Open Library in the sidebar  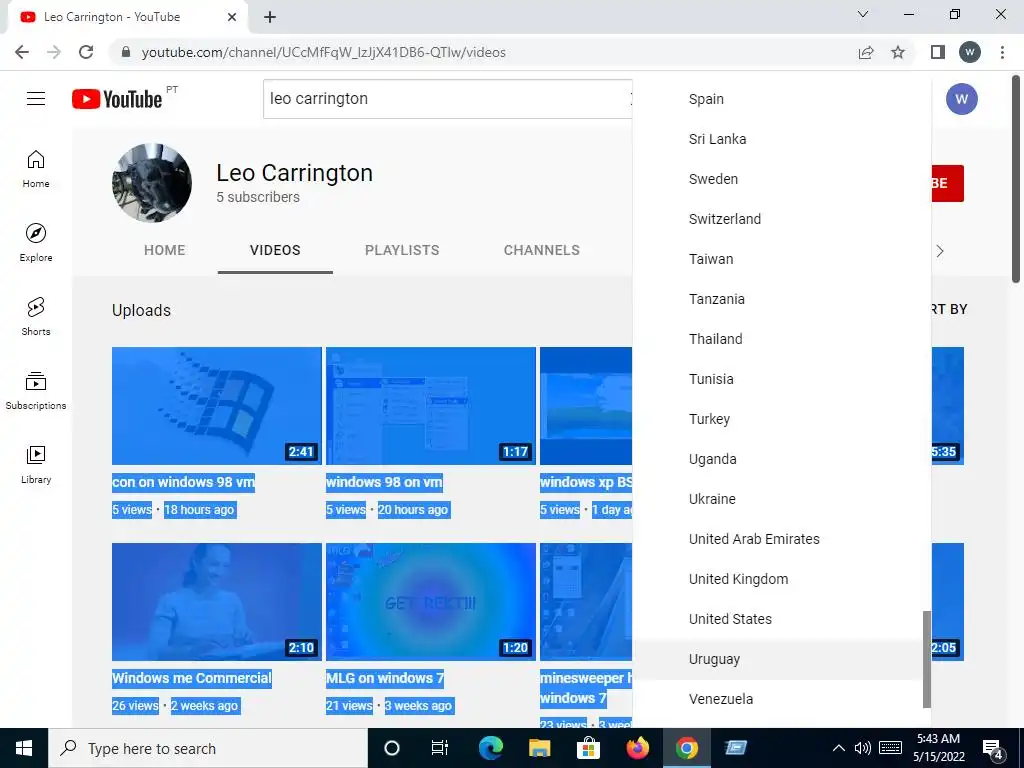36,464
